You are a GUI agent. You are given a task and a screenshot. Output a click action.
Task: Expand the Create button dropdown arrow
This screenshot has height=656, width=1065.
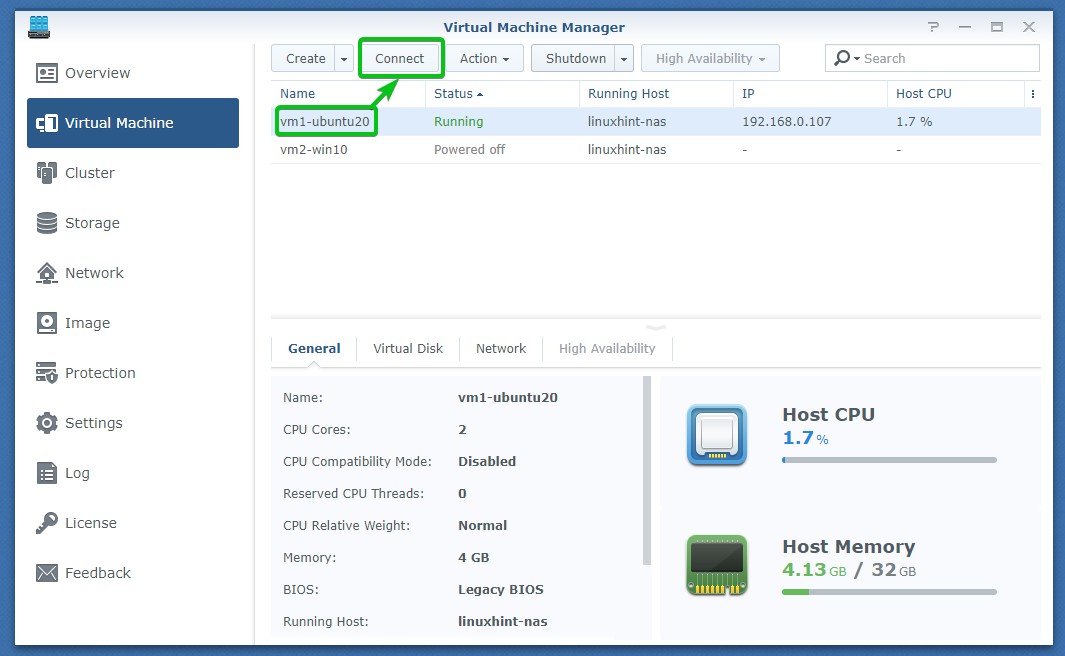[x=344, y=59]
